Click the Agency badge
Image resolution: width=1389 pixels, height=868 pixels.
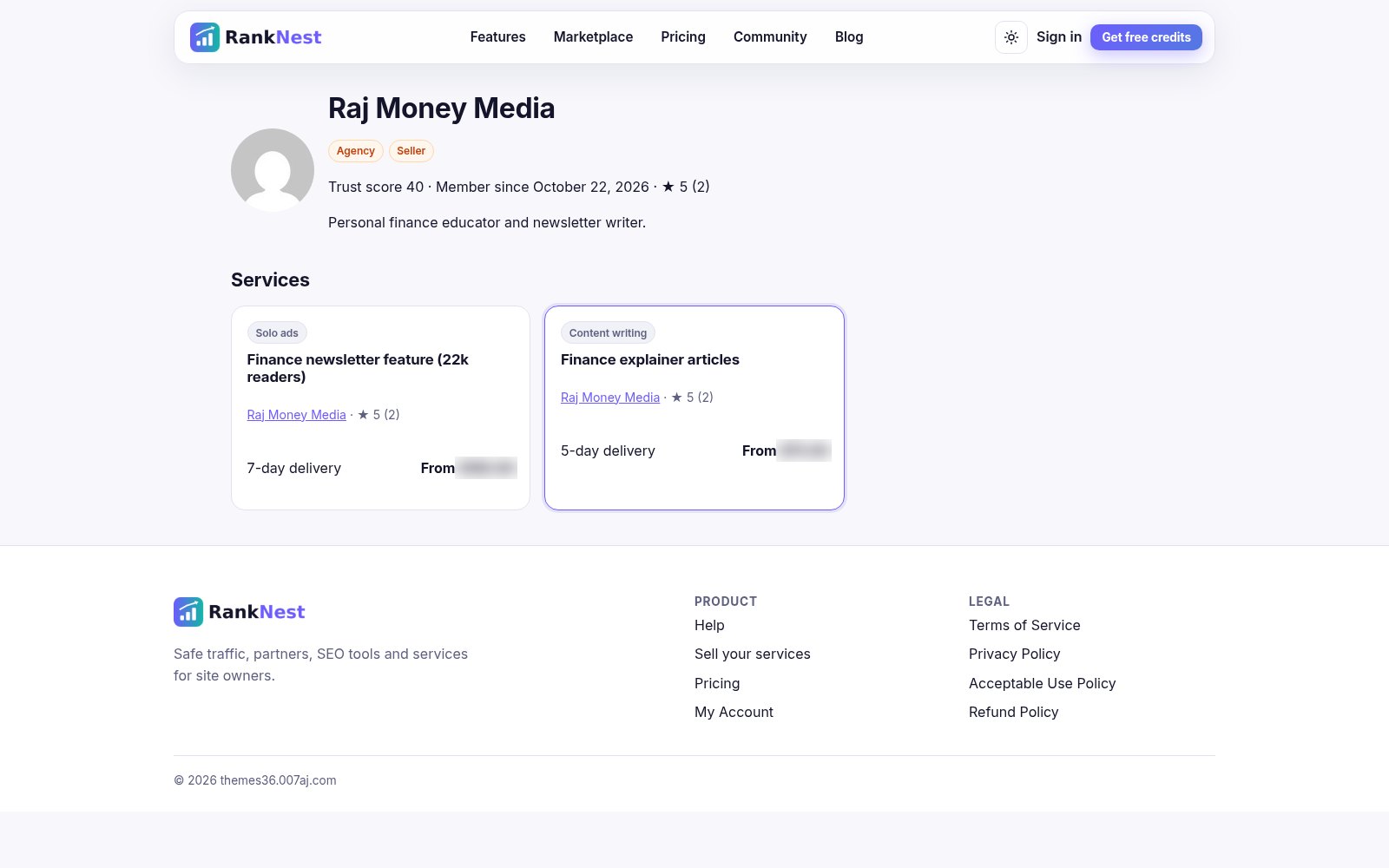coord(356,151)
